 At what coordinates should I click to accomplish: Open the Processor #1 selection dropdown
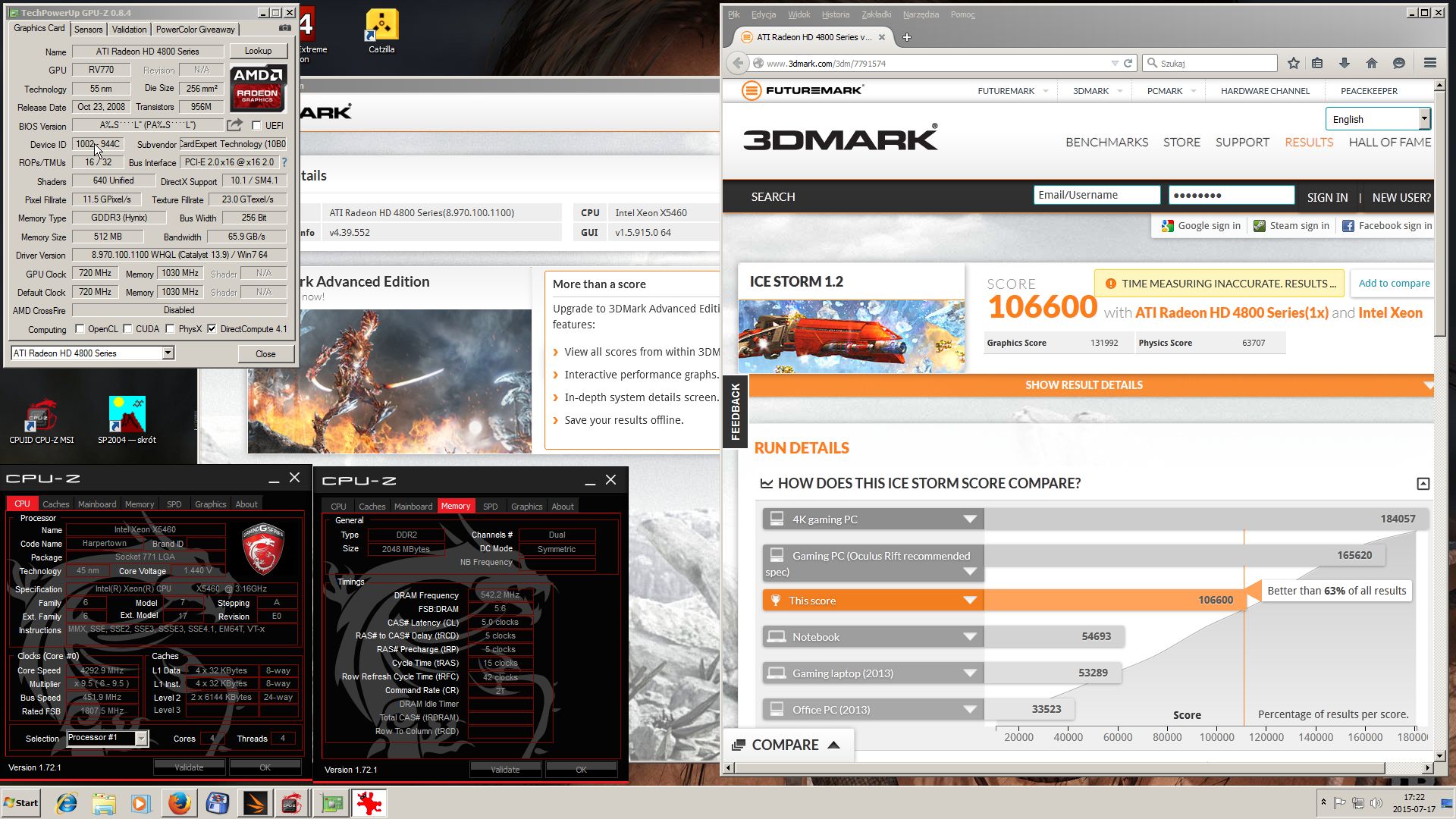point(141,739)
